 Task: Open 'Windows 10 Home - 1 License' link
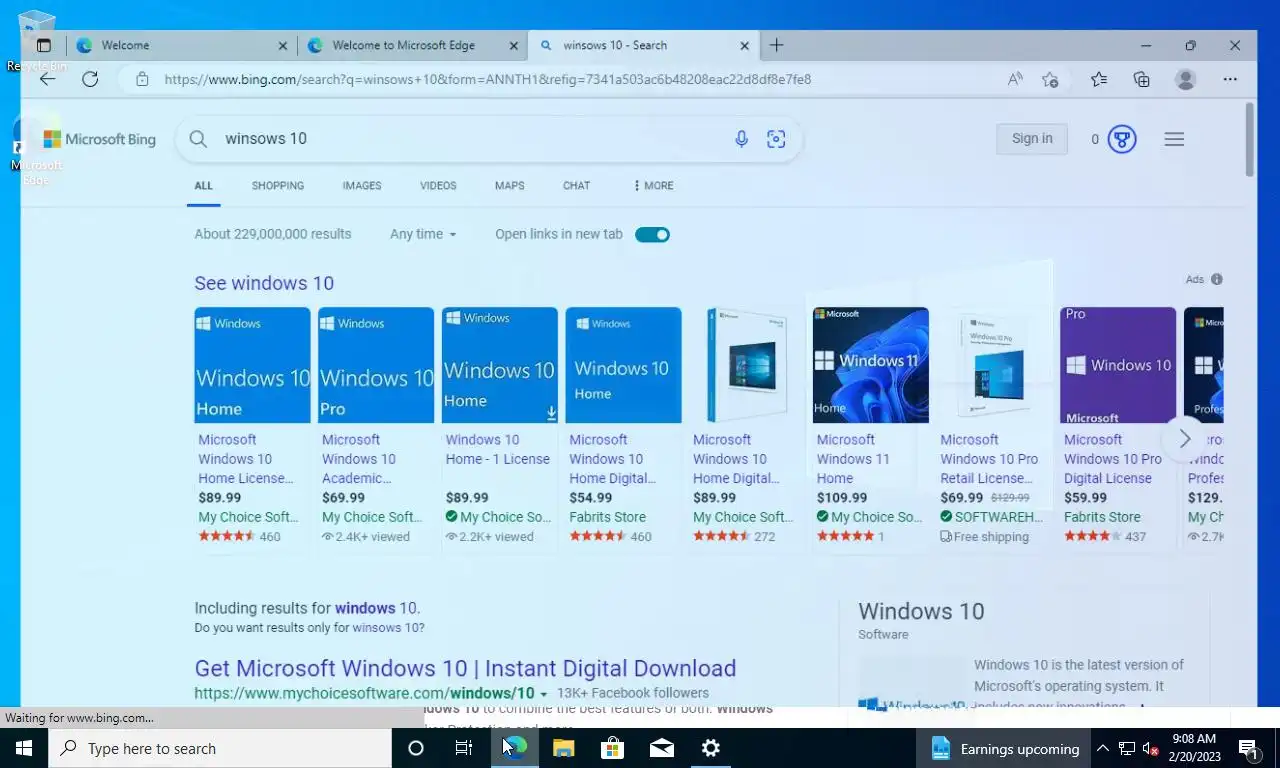click(x=498, y=449)
